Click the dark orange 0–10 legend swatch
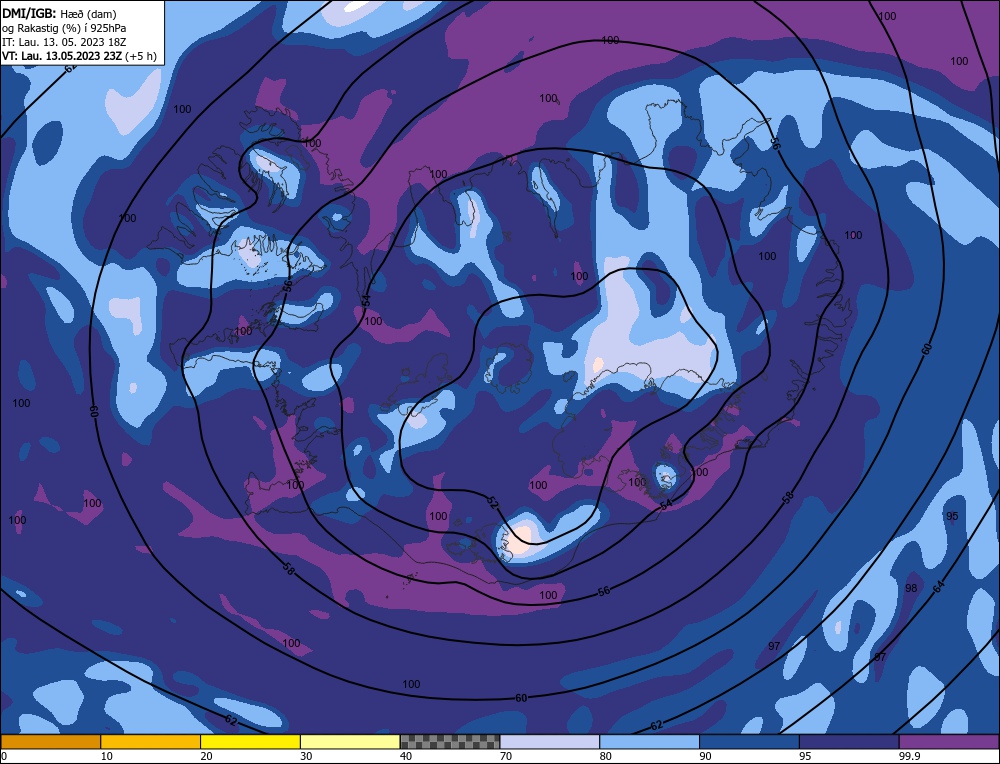Viewport: 1000px width, 764px height. 51,742
